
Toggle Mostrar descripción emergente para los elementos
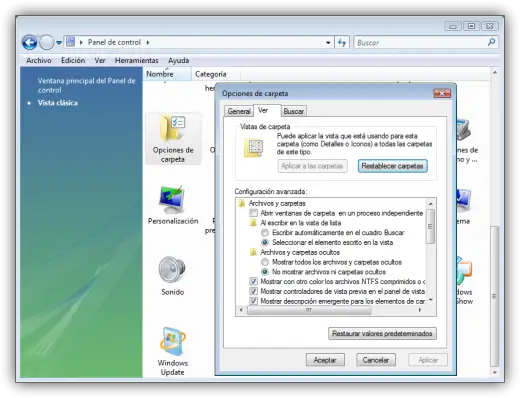(254, 301)
